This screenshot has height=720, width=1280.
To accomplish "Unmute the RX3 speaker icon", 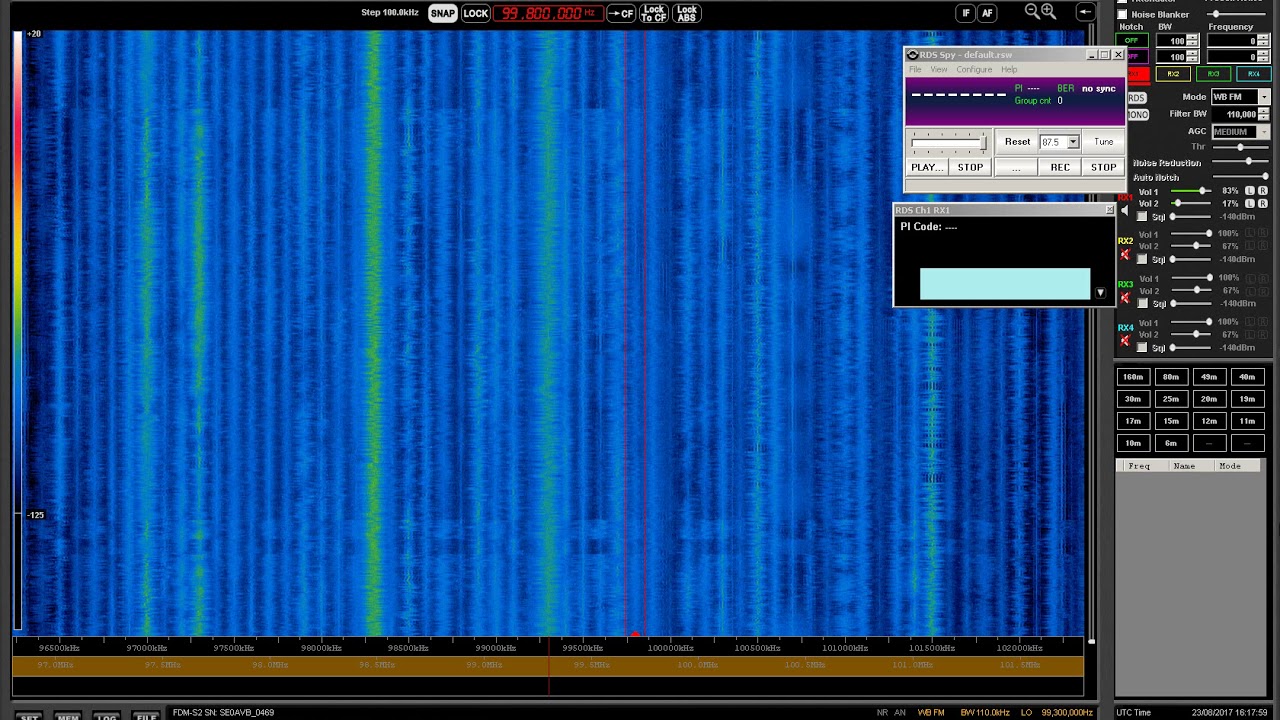I will (1125, 298).
